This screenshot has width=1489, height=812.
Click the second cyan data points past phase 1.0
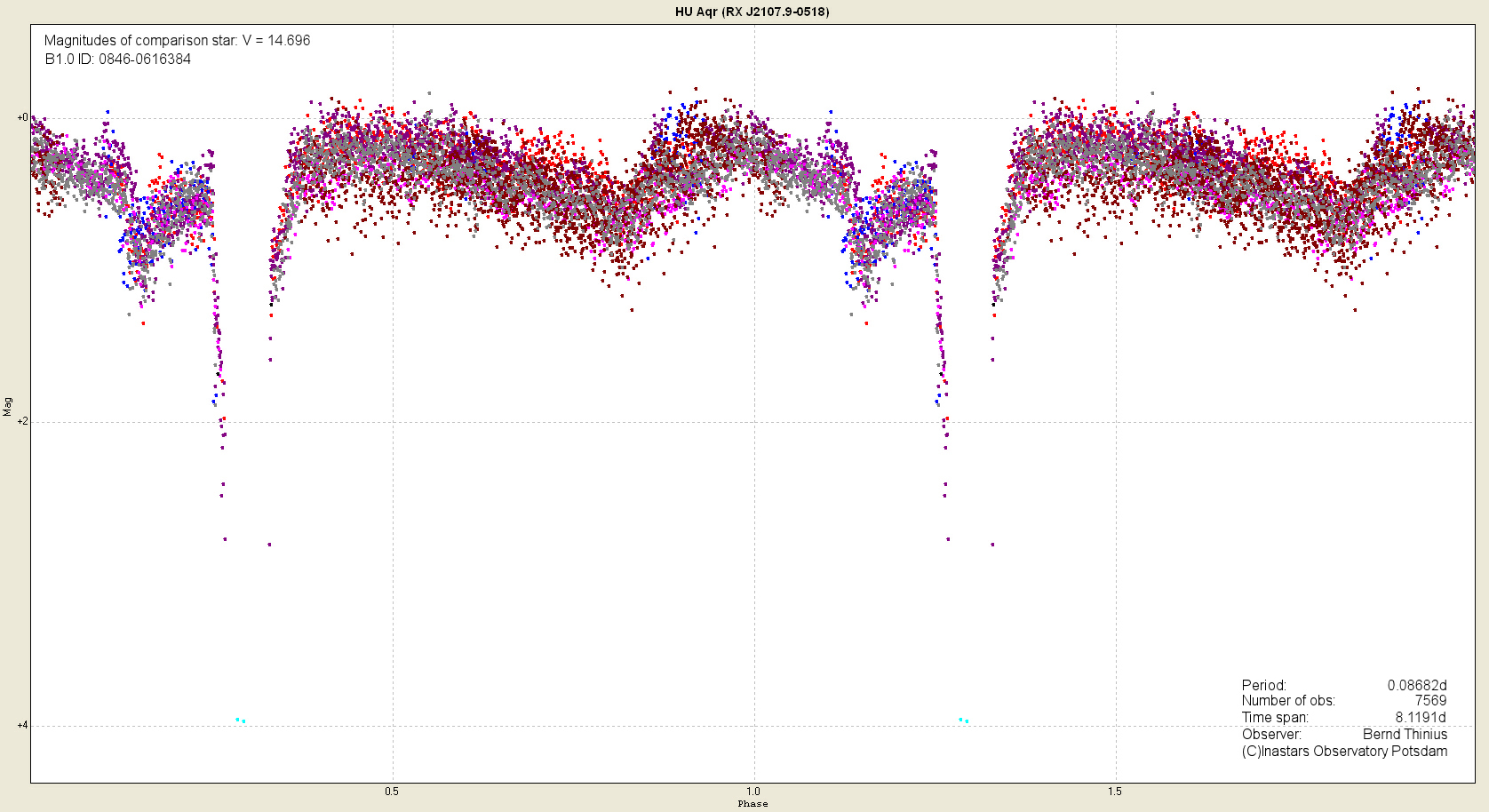coord(963,720)
